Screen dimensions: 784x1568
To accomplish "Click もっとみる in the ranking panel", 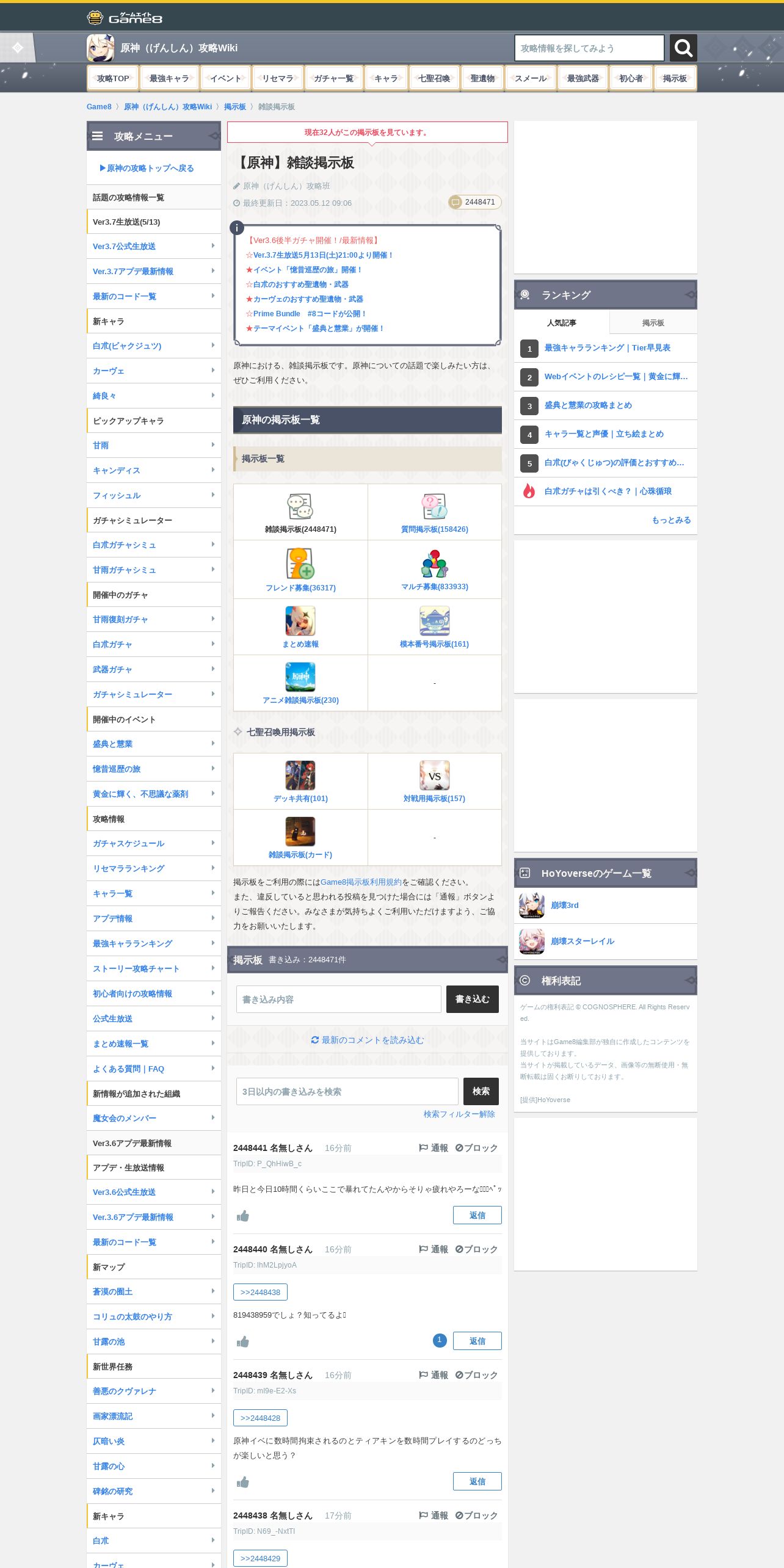I will (671, 520).
